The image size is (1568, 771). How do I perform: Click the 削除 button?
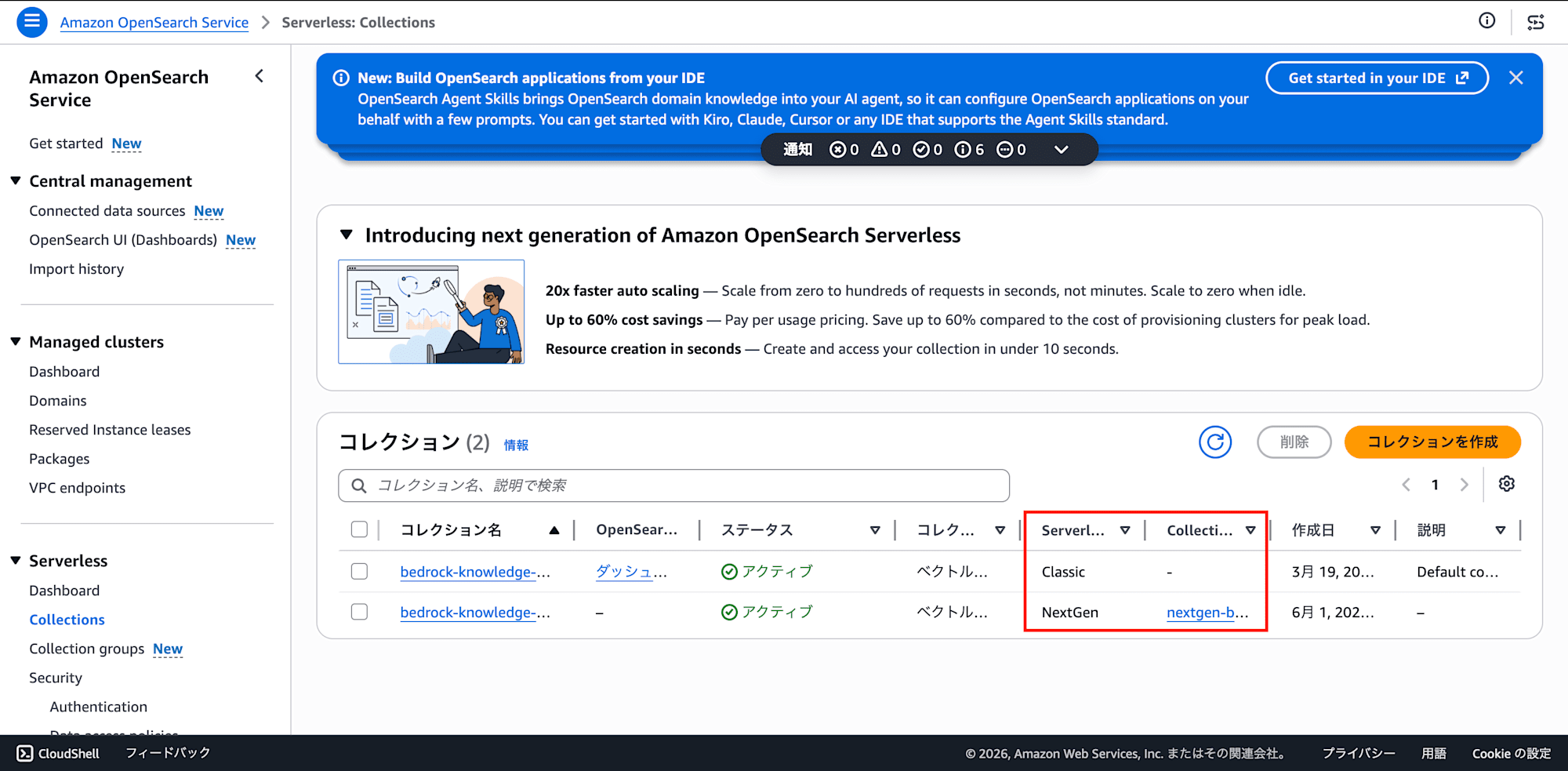click(x=1294, y=442)
